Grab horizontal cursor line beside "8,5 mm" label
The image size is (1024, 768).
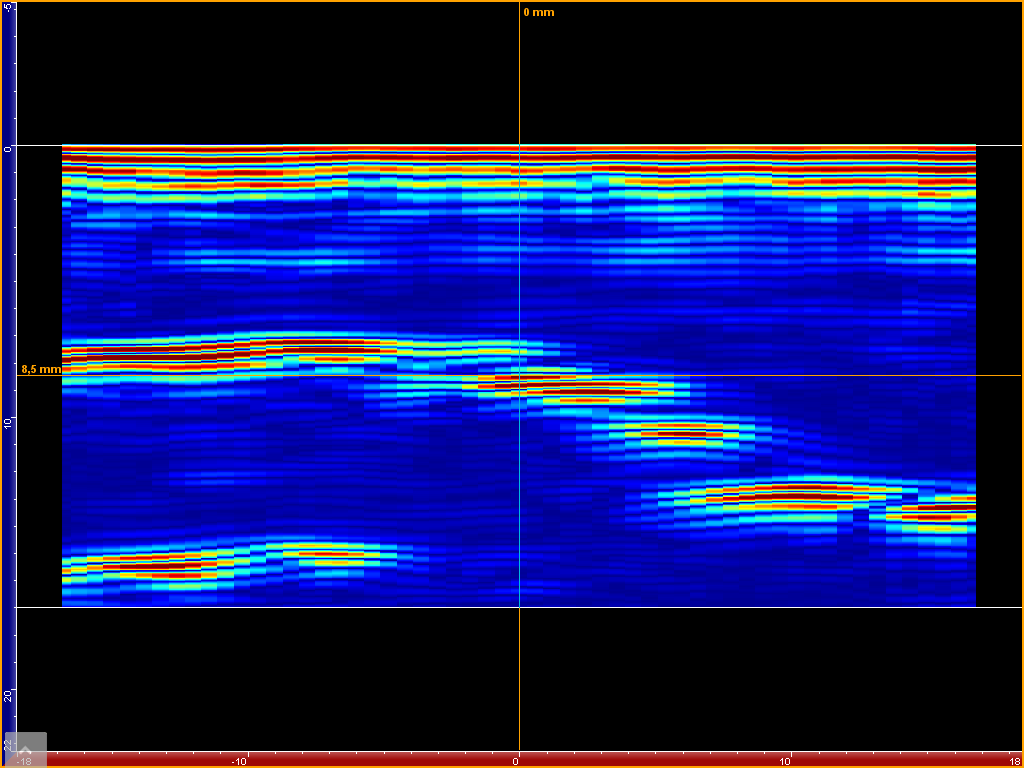[200, 376]
